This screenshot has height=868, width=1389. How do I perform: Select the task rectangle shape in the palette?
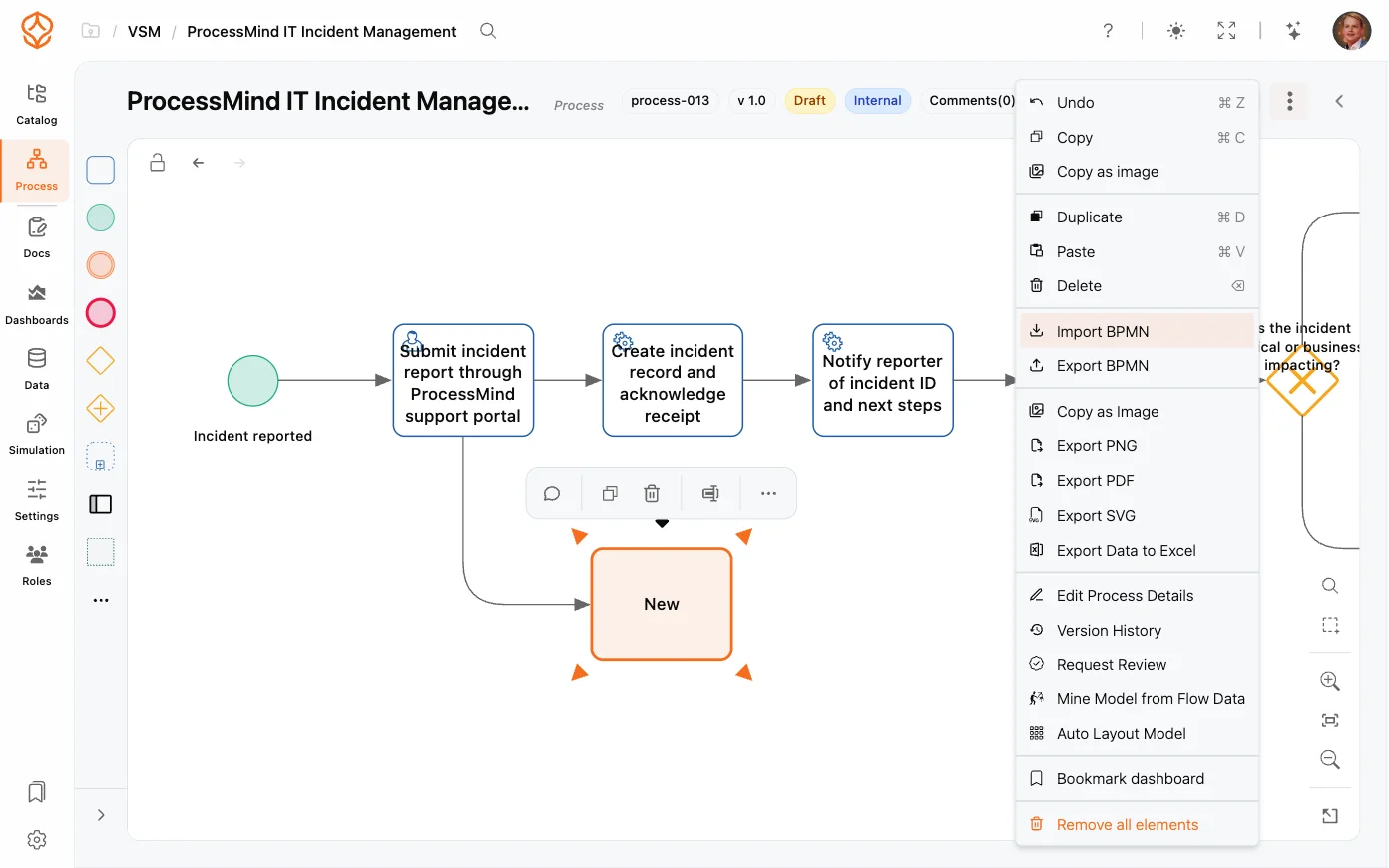click(x=101, y=170)
